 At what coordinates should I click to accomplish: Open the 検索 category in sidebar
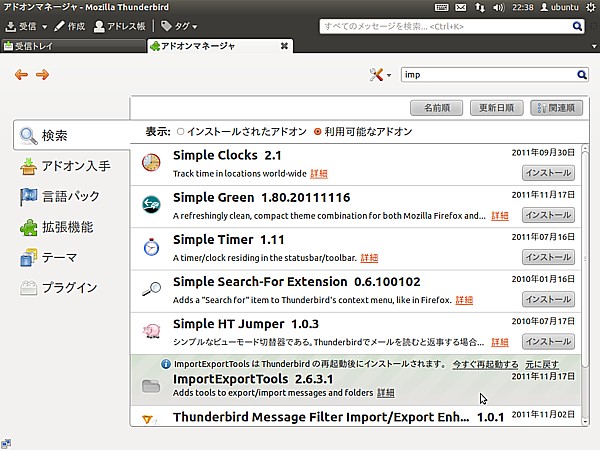click(x=72, y=135)
